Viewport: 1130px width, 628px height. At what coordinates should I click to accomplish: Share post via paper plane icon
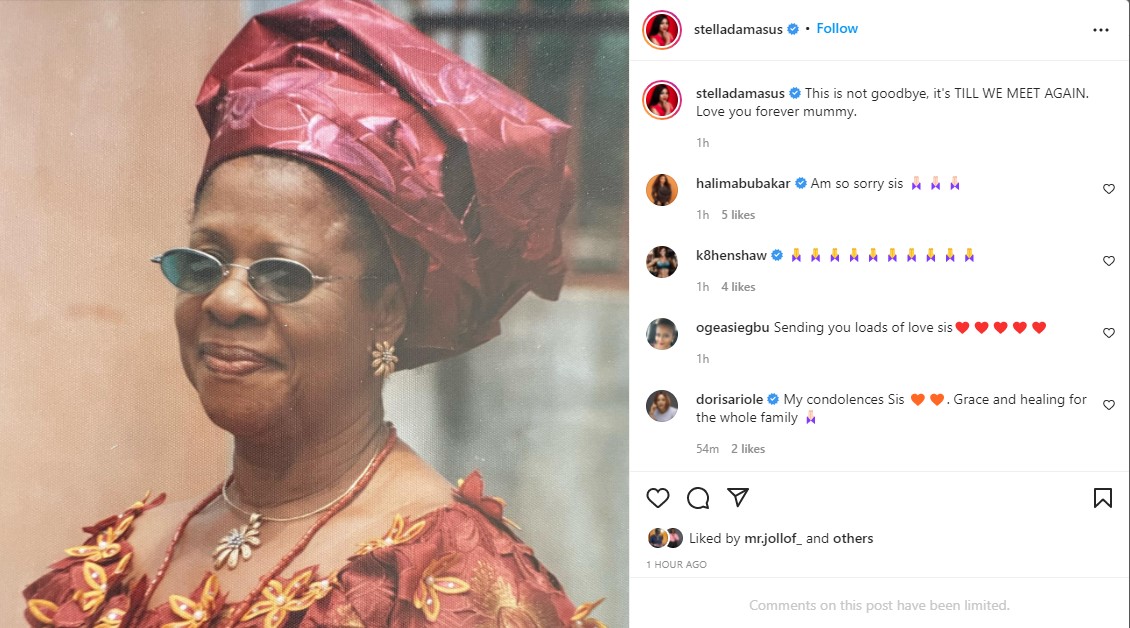point(738,498)
